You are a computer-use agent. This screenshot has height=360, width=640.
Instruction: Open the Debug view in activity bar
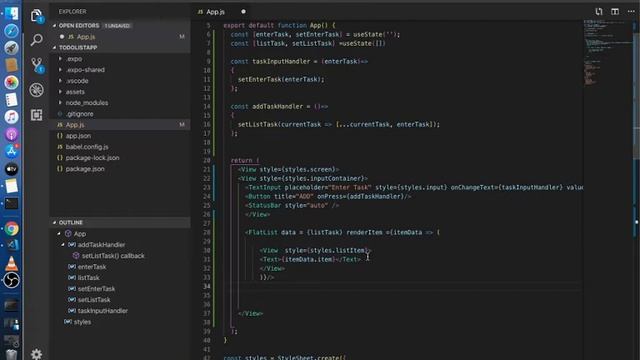[x=37, y=90]
